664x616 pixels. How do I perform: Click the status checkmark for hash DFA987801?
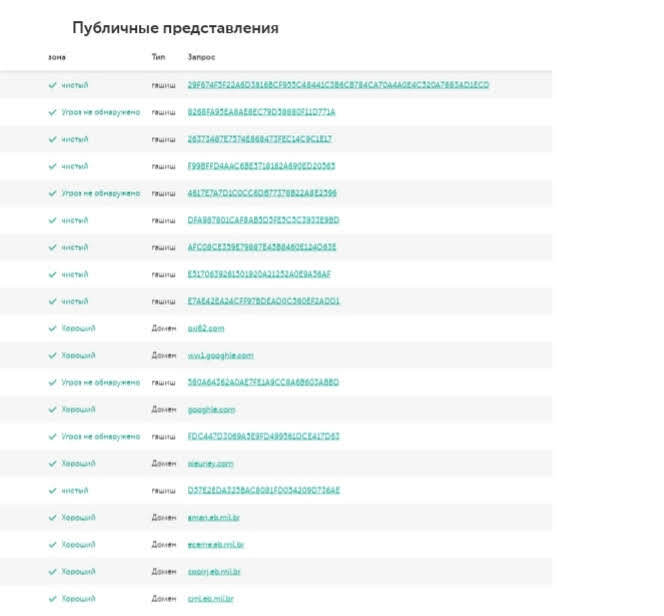tap(53, 220)
